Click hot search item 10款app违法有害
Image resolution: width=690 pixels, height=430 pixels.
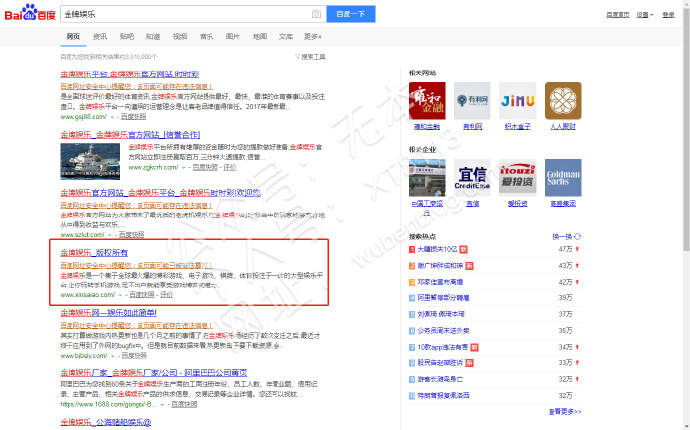443,347
